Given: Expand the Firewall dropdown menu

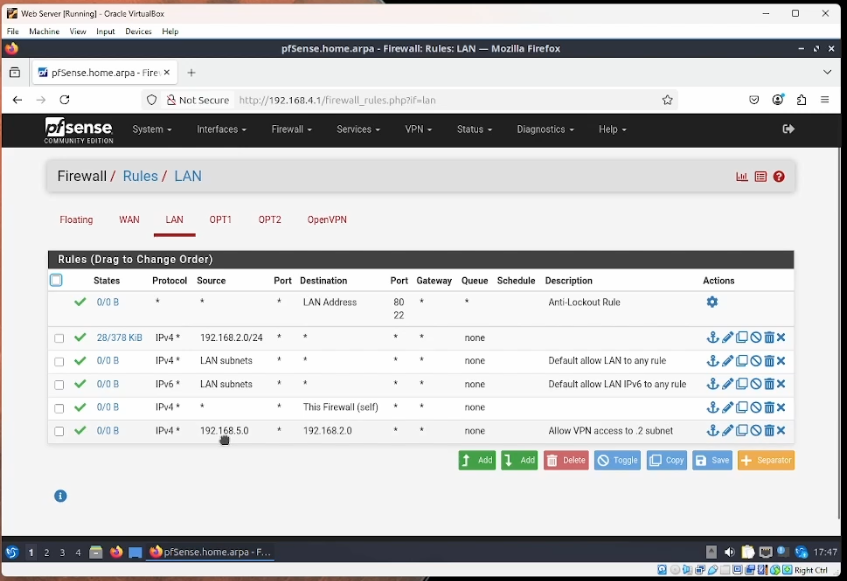Looking at the screenshot, I should 291,130.
